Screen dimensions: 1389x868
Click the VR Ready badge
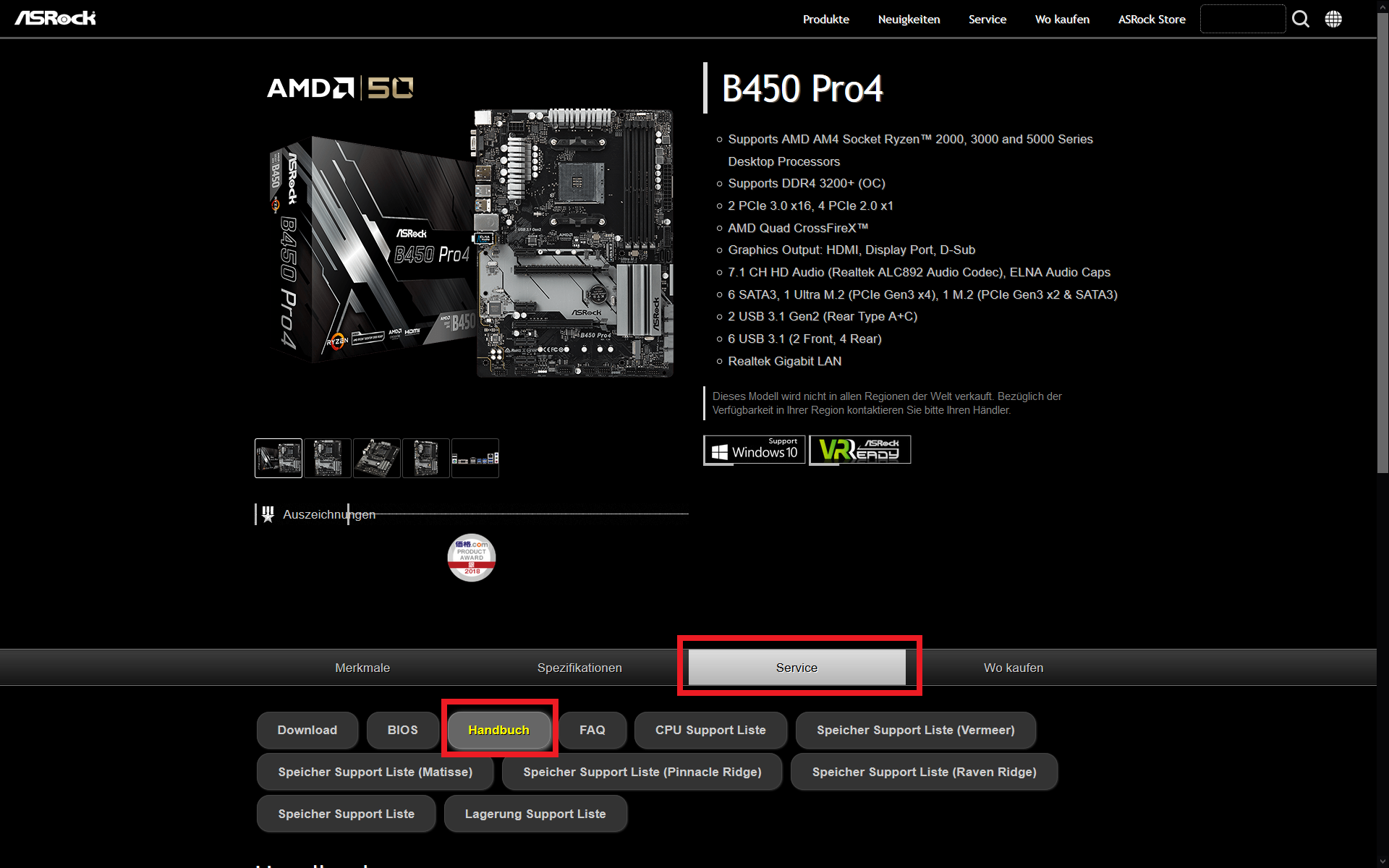coord(859,450)
